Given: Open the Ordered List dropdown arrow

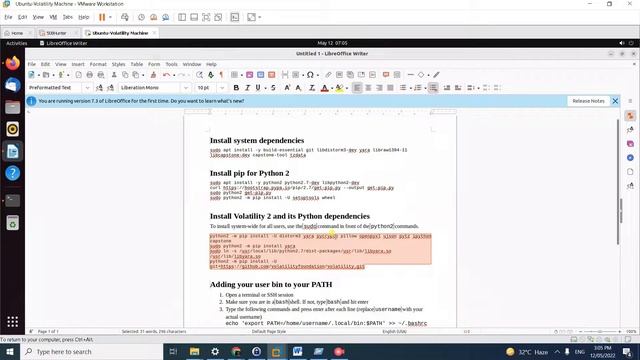Looking at the screenshot, I should tap(425, 88).
